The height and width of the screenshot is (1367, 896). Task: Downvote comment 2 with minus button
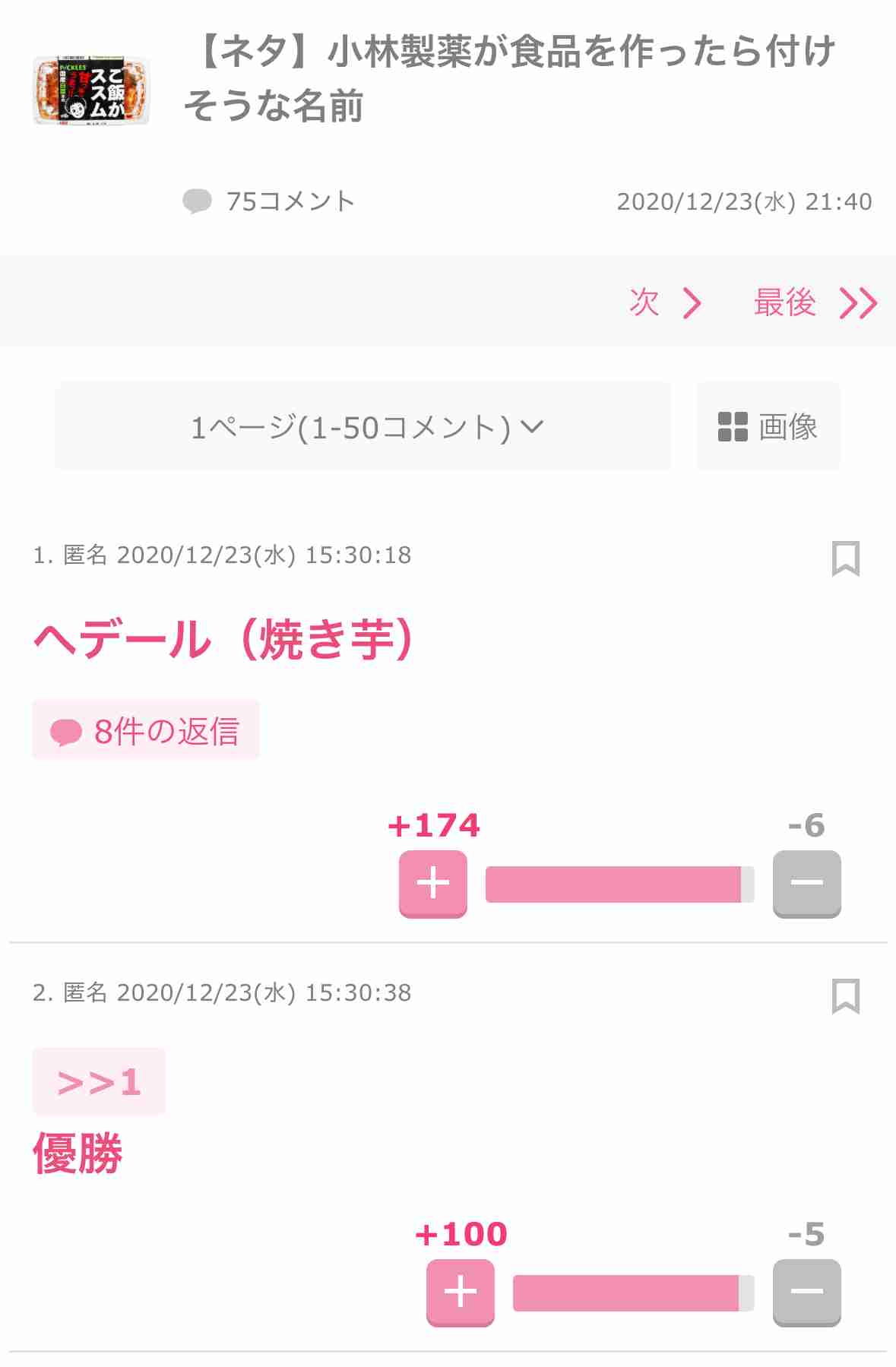point(806,1293)
